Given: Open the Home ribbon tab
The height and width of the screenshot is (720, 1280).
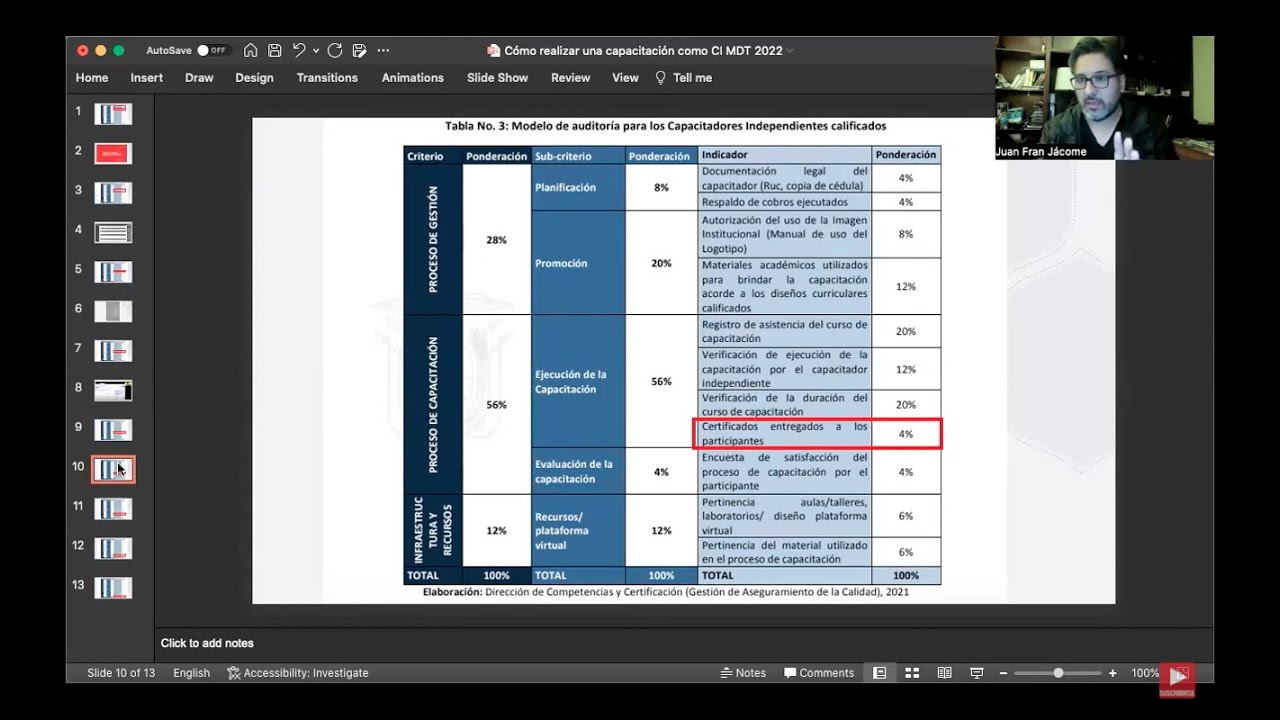Looking at the screenshot, I should [x=92, y=78].
